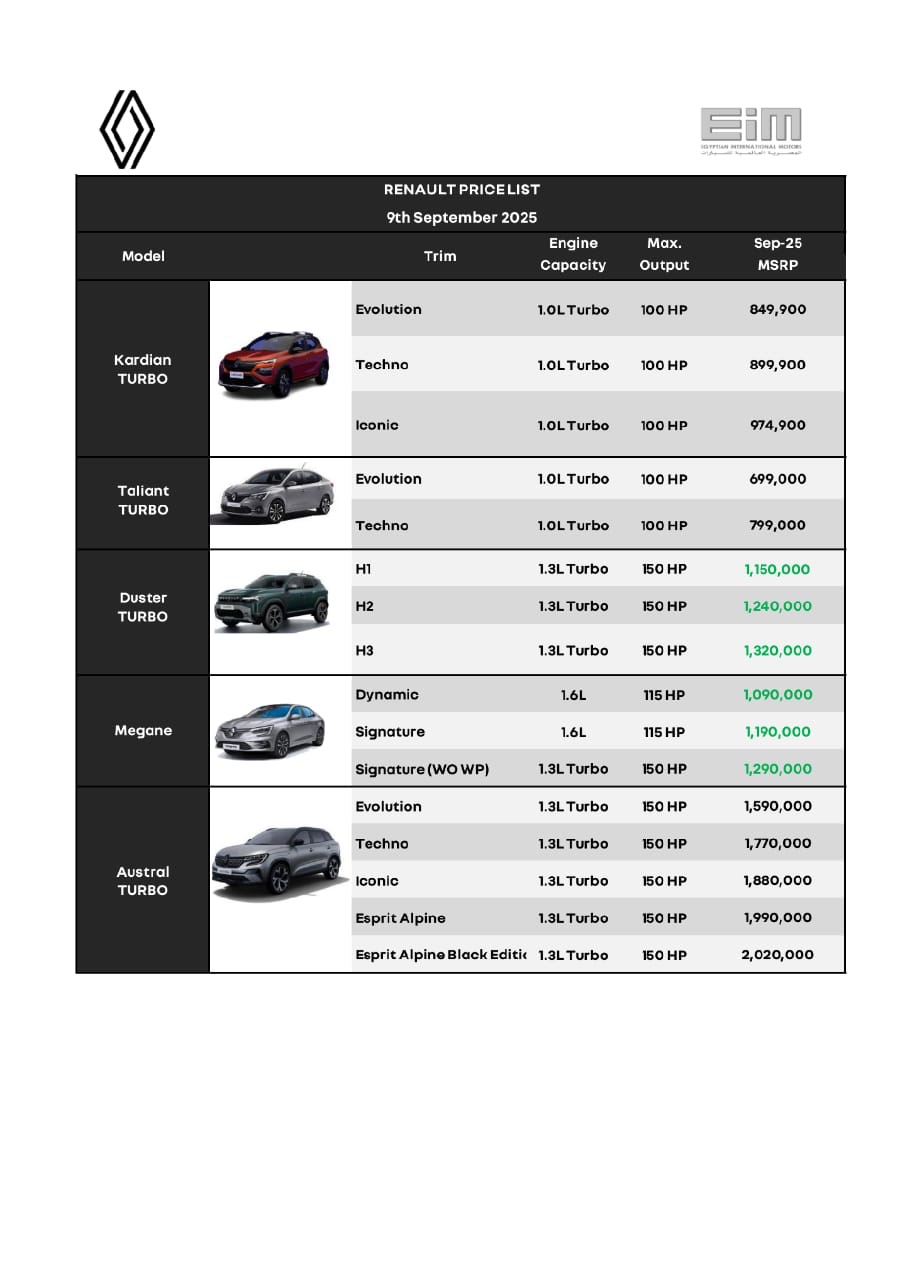Click the Taliant "Techno" trim
Viewport: 905px width, 1280px height.
[382, 525]
